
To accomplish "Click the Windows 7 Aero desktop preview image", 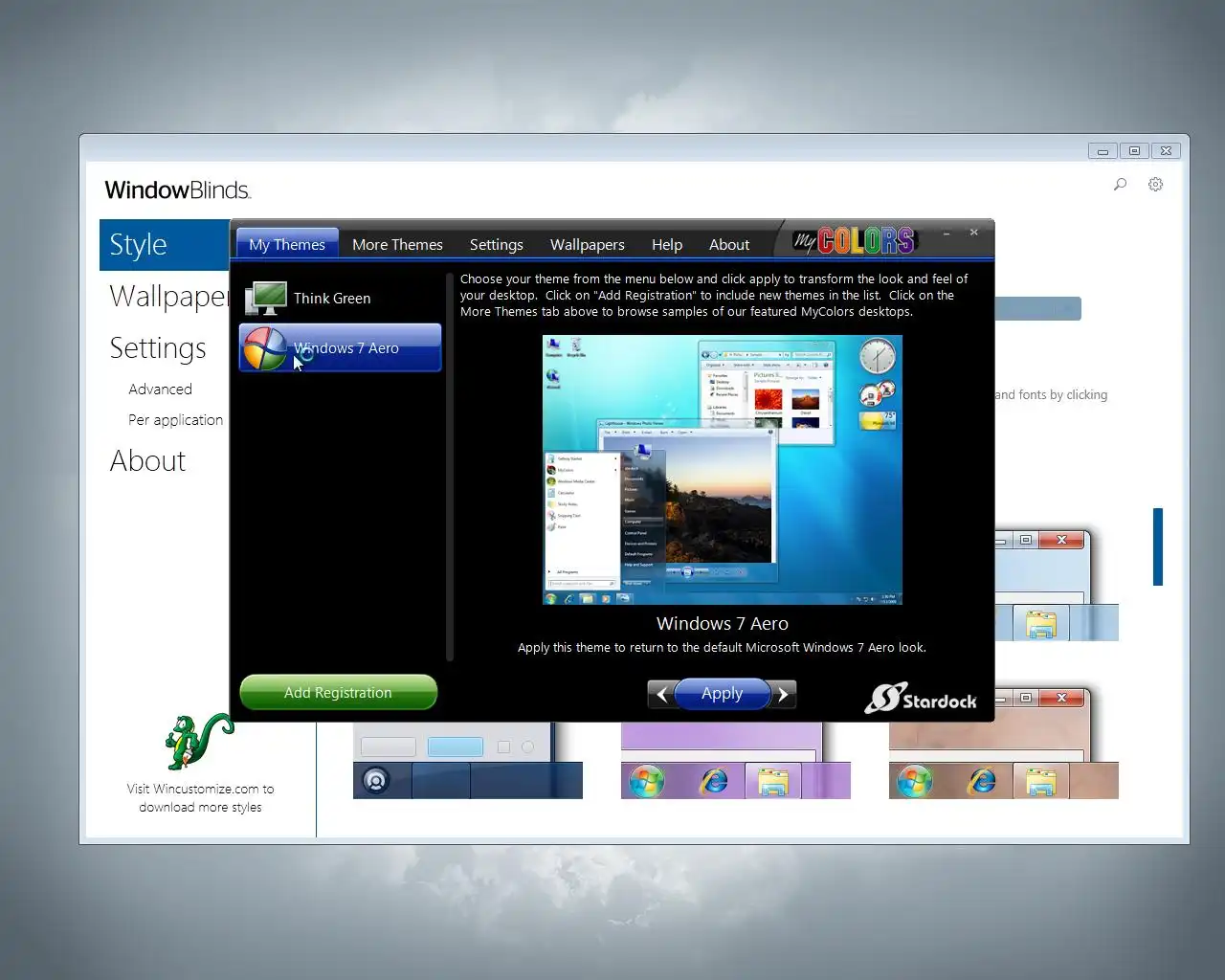I will pyautogui.click(x=723, y=470).
